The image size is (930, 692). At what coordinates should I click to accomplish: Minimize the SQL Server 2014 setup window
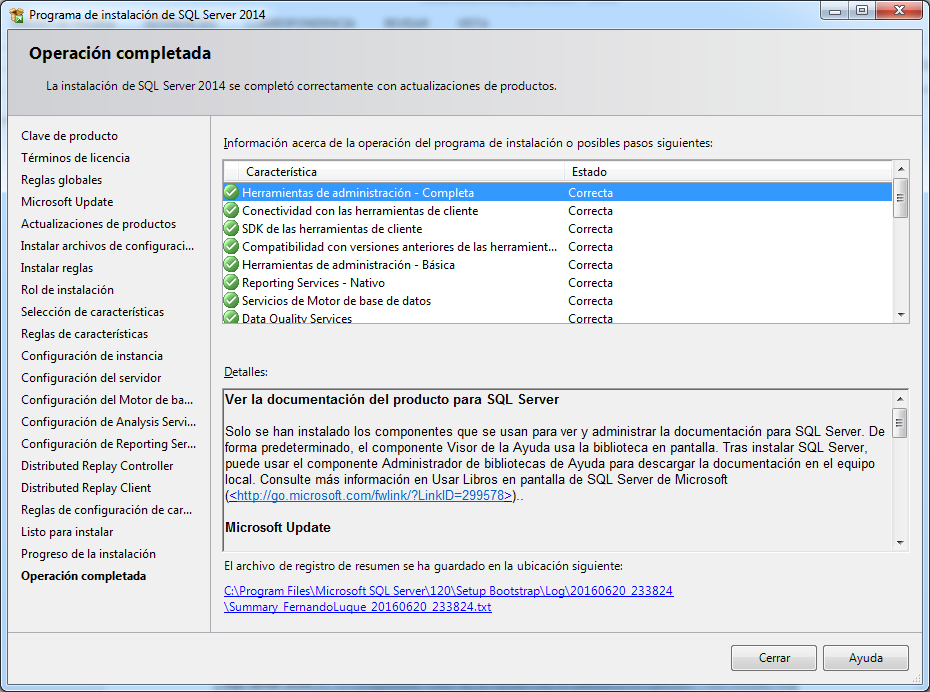(x=835, y=10)
